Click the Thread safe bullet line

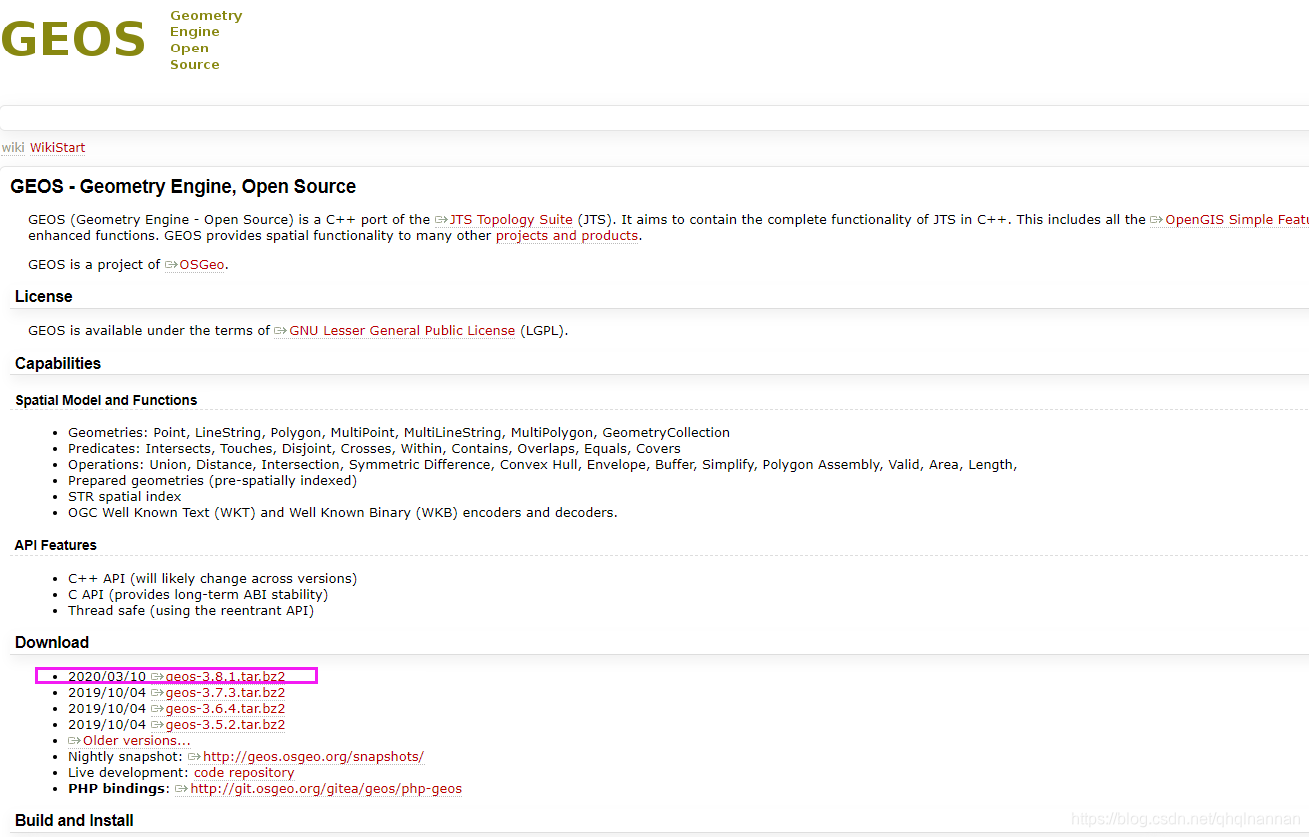tap(191, 611)
